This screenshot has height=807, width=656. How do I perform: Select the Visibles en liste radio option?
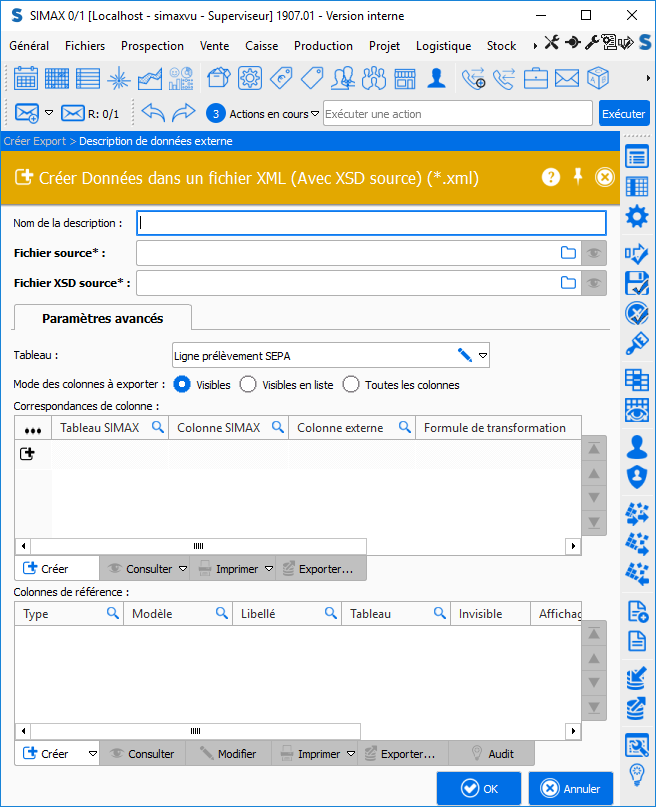coord(248,384)
